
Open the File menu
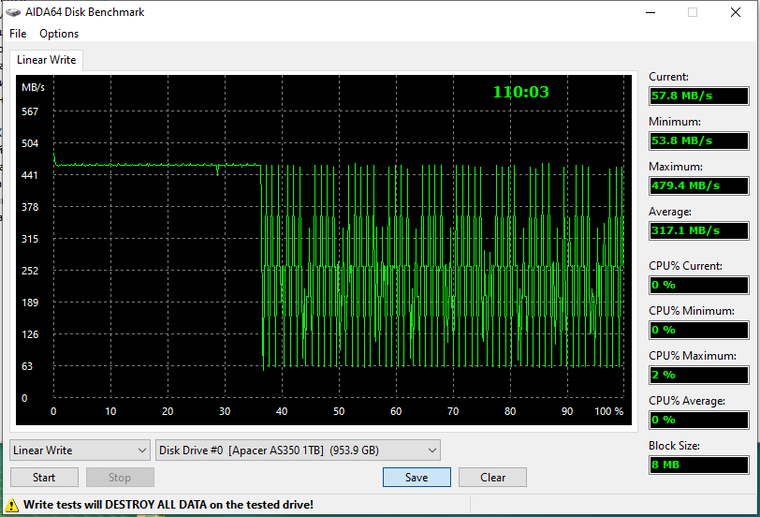(x=18, y=34)
